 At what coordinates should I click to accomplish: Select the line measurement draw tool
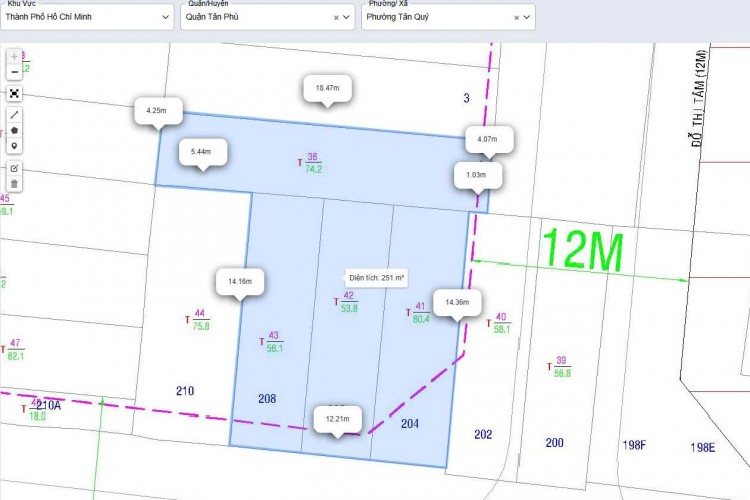click(14, 114)
